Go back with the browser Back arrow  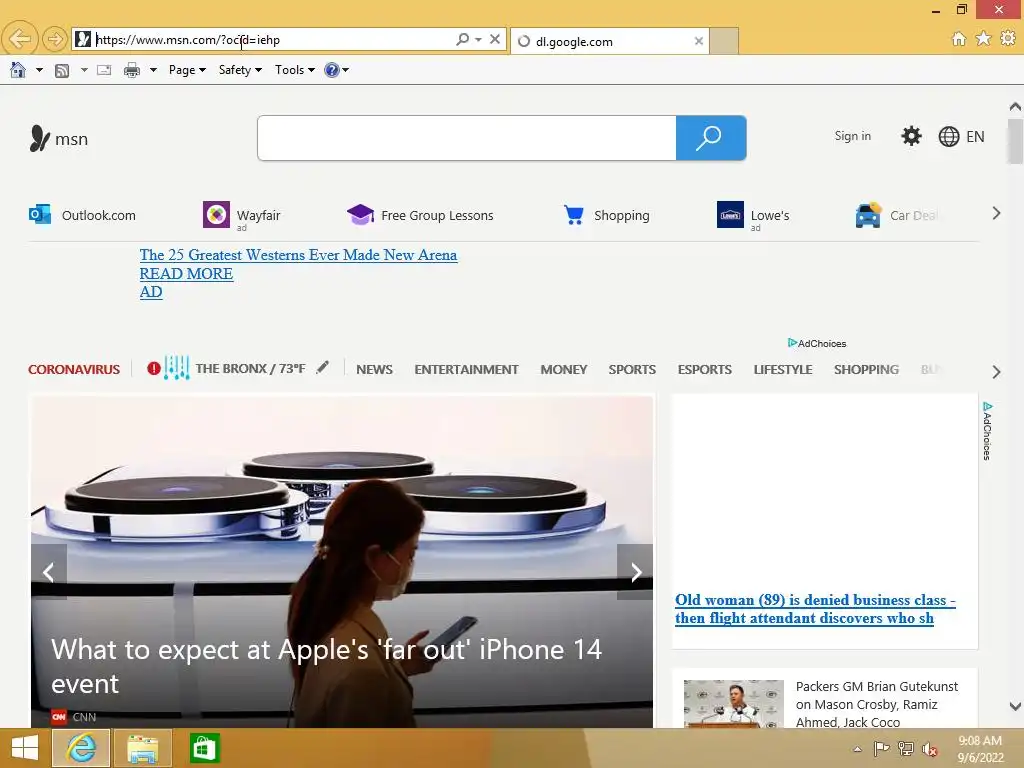[x=20, y=39]
